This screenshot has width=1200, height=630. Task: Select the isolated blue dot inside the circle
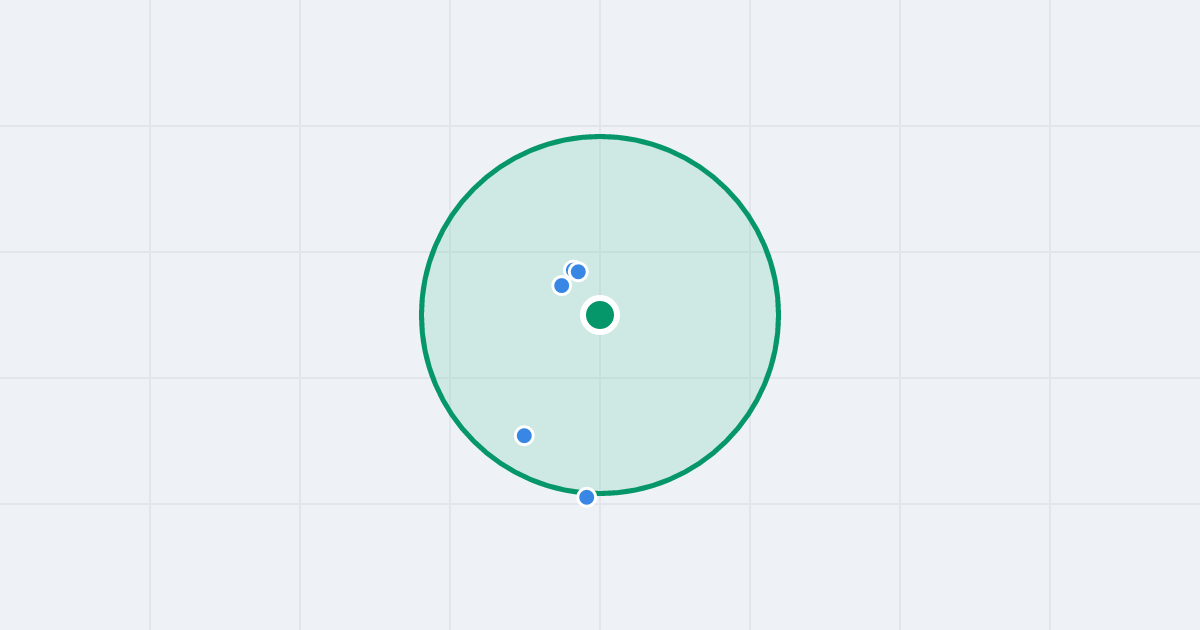click(524, 435)
